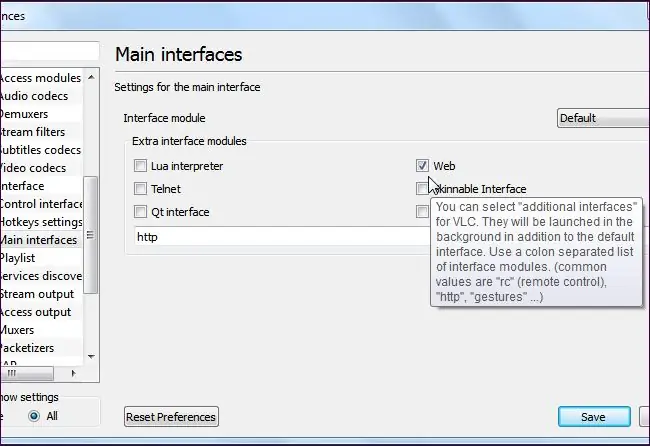Select Stream output in the tree
This screenshot has width=650, height=446.
point(37,294)
